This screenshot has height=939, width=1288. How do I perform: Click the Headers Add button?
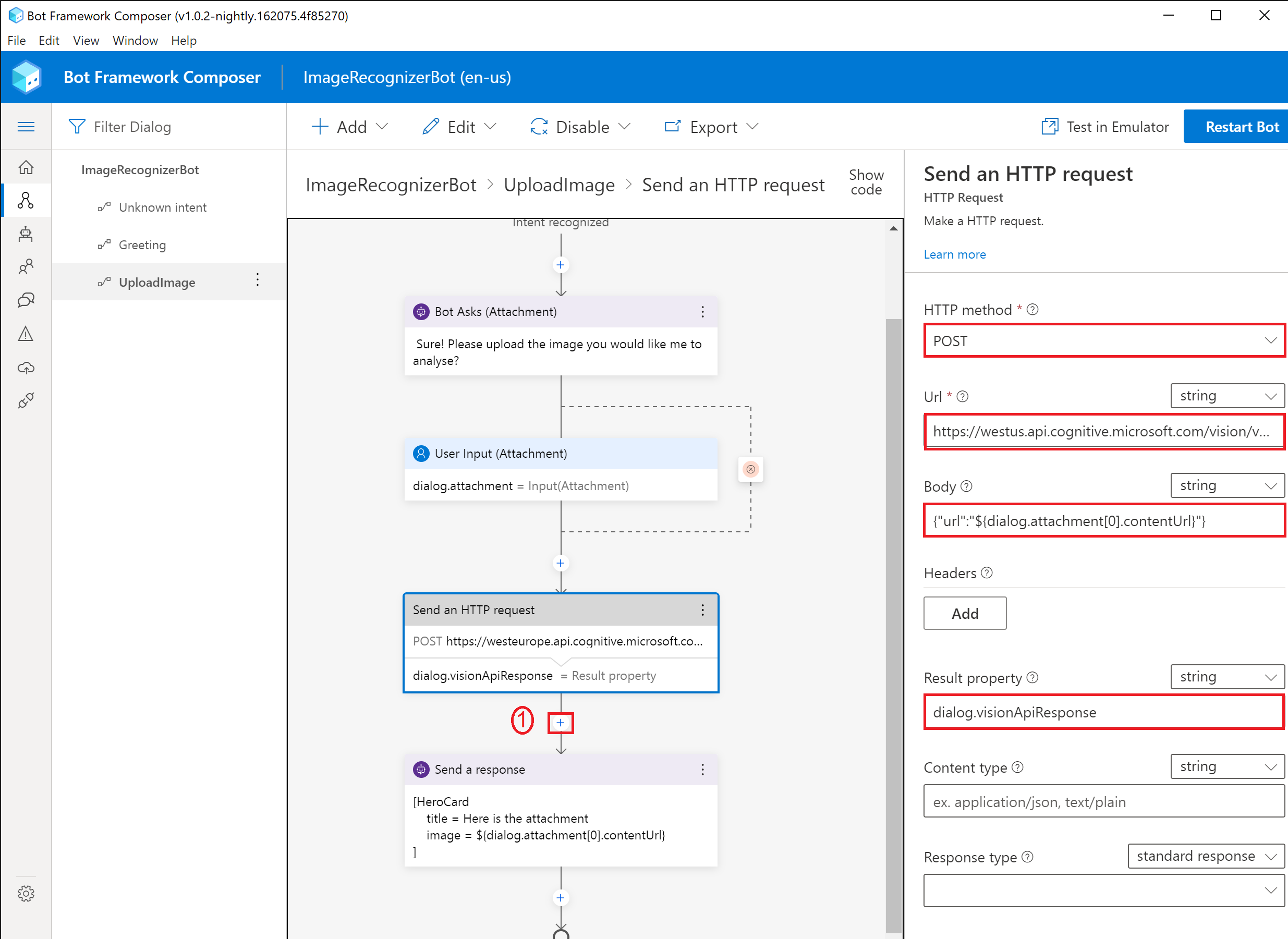[965, 613]
